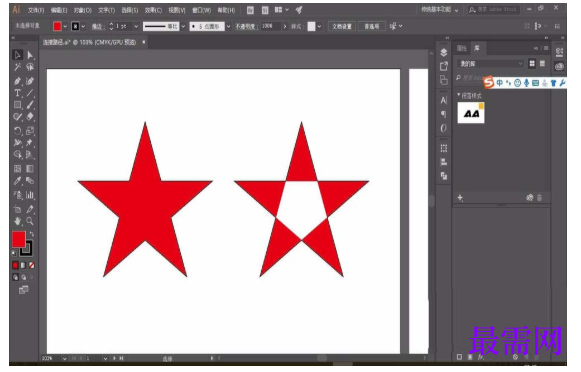This screenshot has width=581, height=372.
Task: Select the Type tool
Action: [17, 93]
